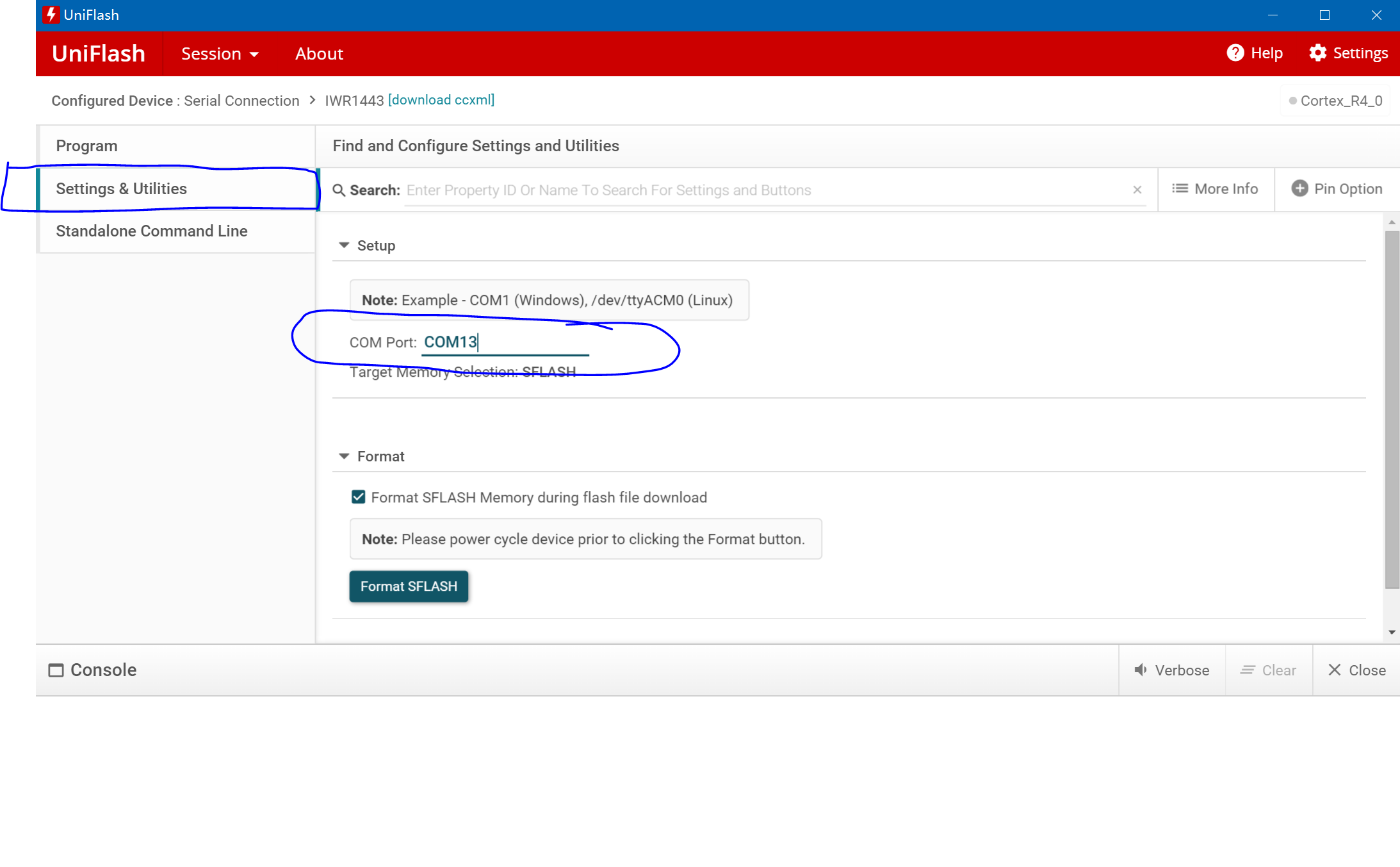Screen dimensions: 1400x867
Task: Click the Cortex_R4_0 status dot
Action: [x=1293, y=101]
